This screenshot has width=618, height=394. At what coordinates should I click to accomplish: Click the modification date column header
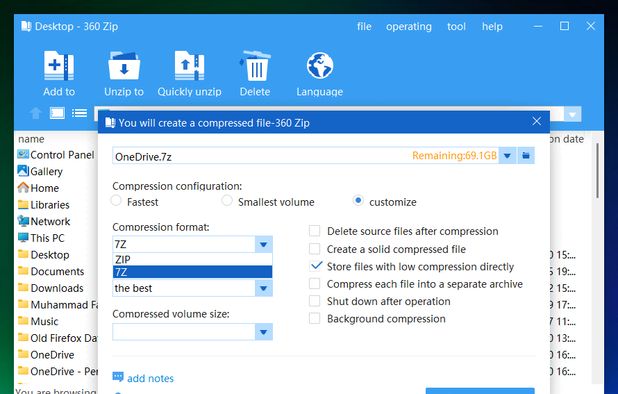click(567, 139)
